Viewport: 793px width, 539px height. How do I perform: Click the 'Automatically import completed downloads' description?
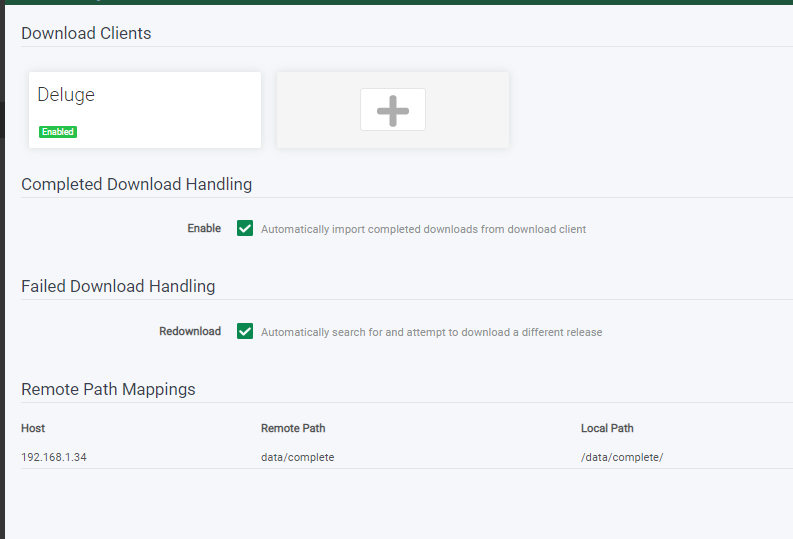(x=423, y=229)
